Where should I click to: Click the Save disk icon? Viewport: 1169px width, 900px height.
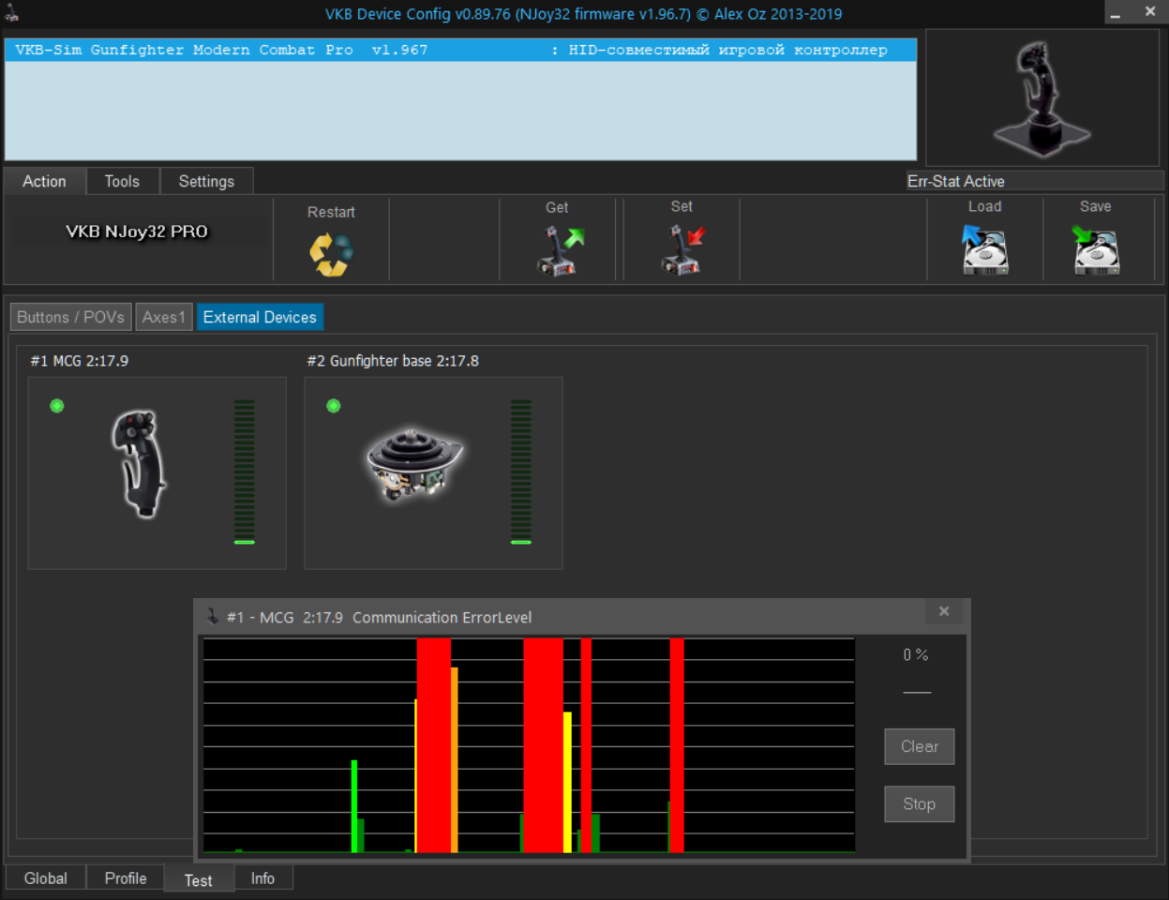(x=1095, y=250)
